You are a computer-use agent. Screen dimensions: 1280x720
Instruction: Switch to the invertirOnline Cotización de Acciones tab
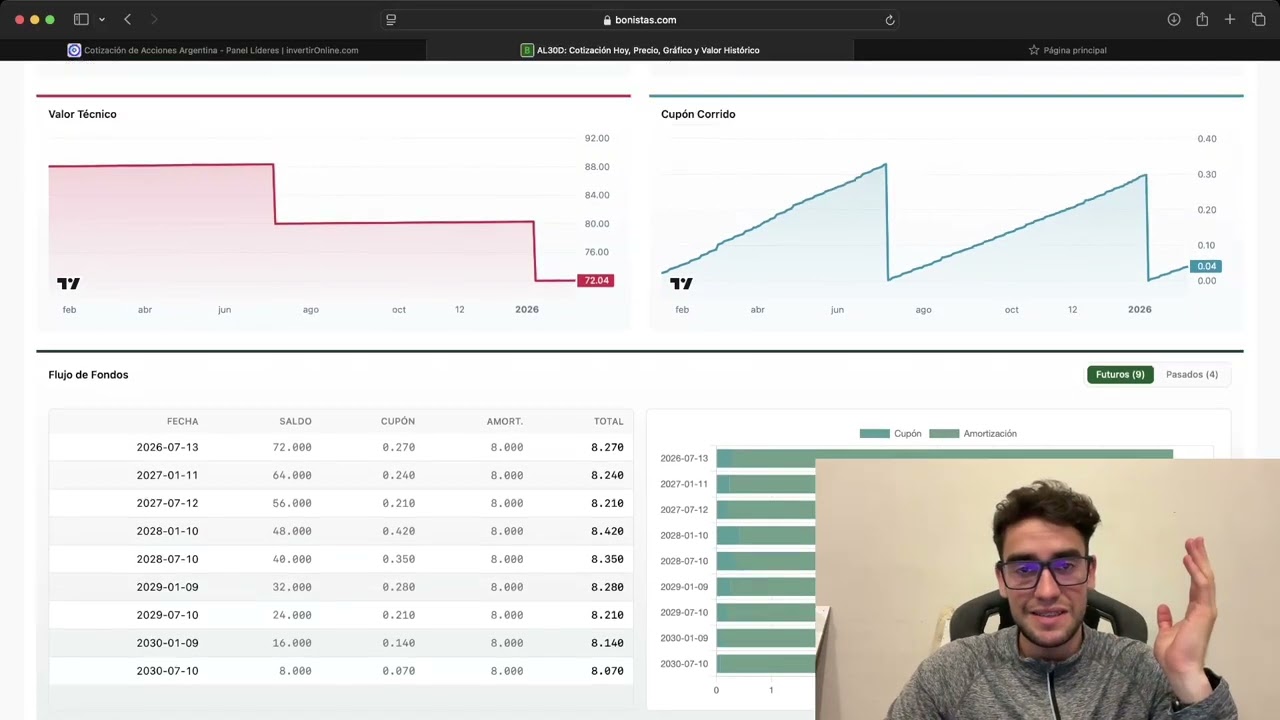[x=213, y=50]
